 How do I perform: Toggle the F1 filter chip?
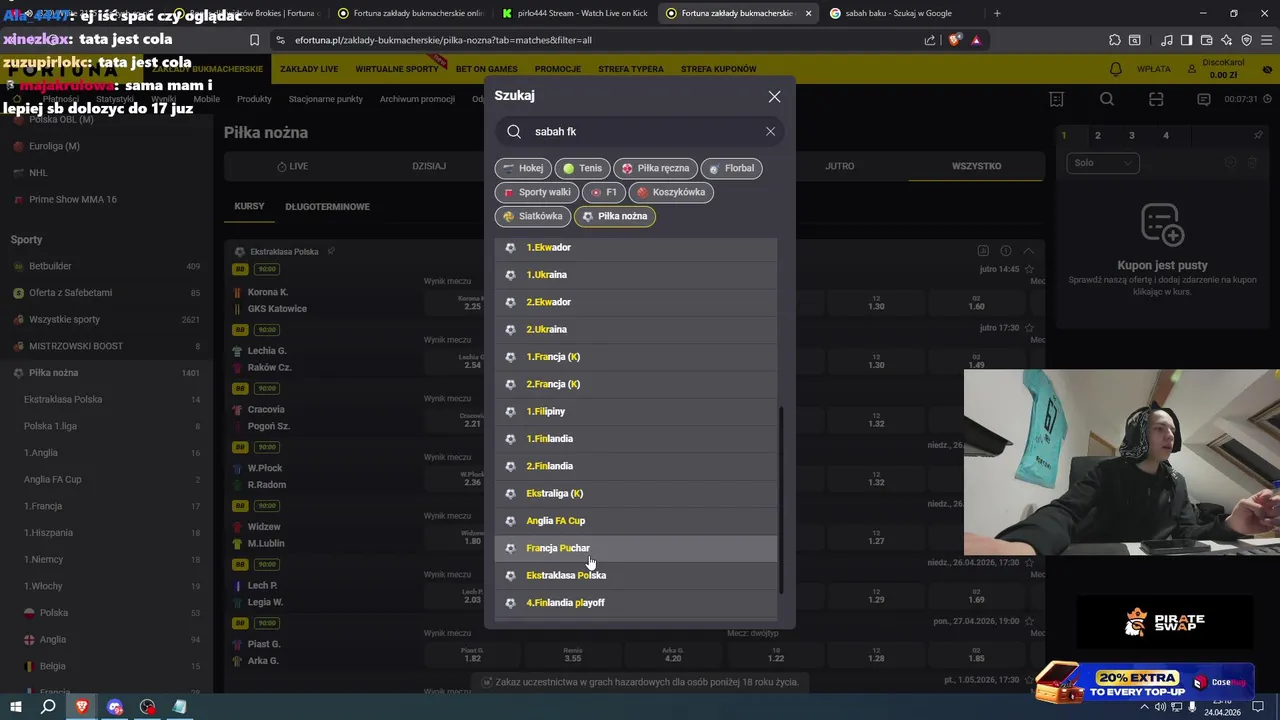[x=603, y=192]
